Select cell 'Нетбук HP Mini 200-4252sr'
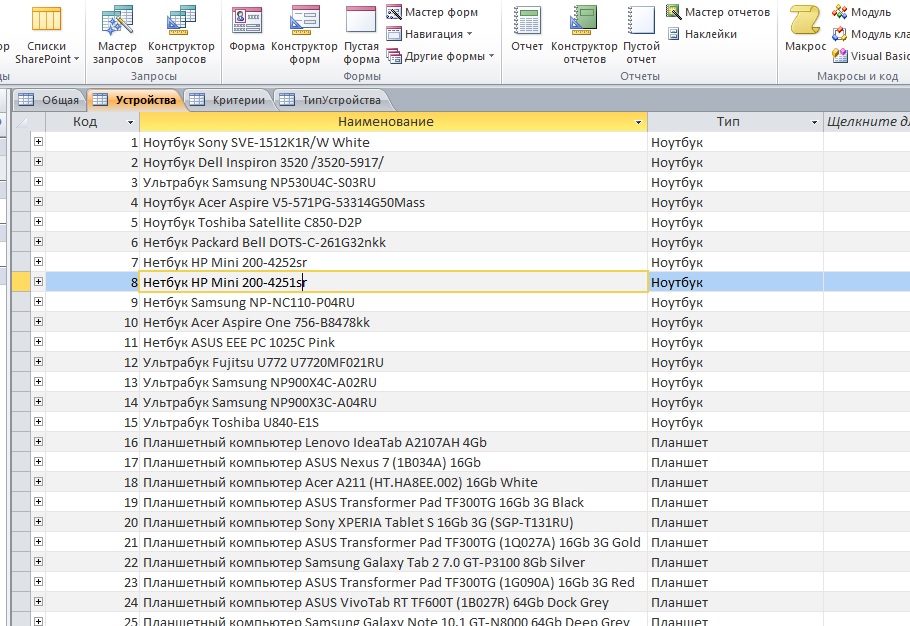Viewport: 910px width, 626px height. click(393, 262)
